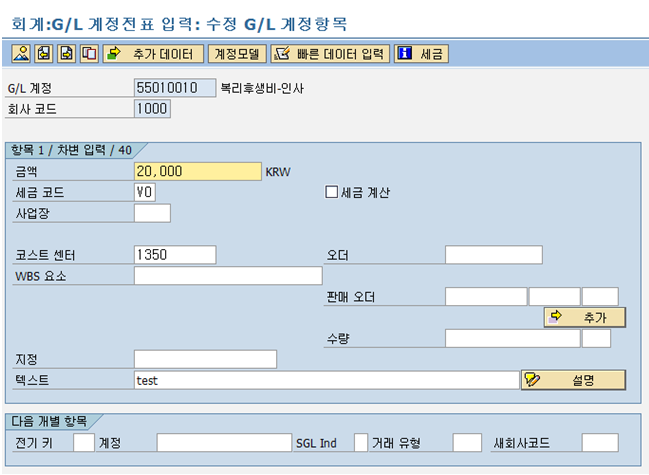
Task: Click the 세금 코드 field V0
Action: click(145, 192)
